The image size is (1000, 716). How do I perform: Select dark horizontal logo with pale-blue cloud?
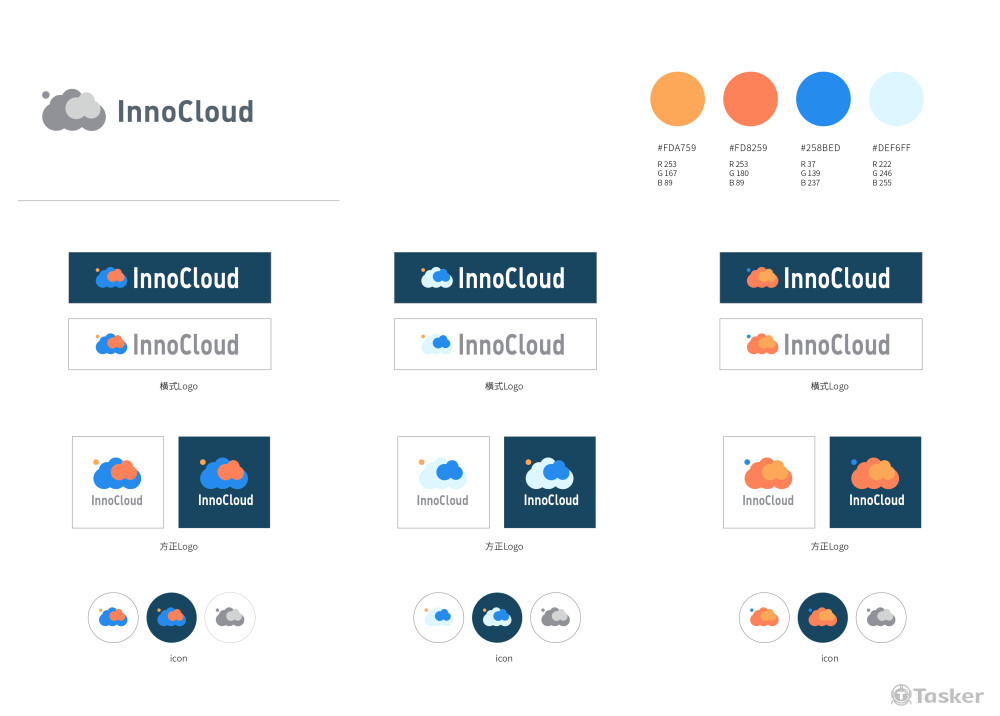pyautogui.click(x=495, y=277)
